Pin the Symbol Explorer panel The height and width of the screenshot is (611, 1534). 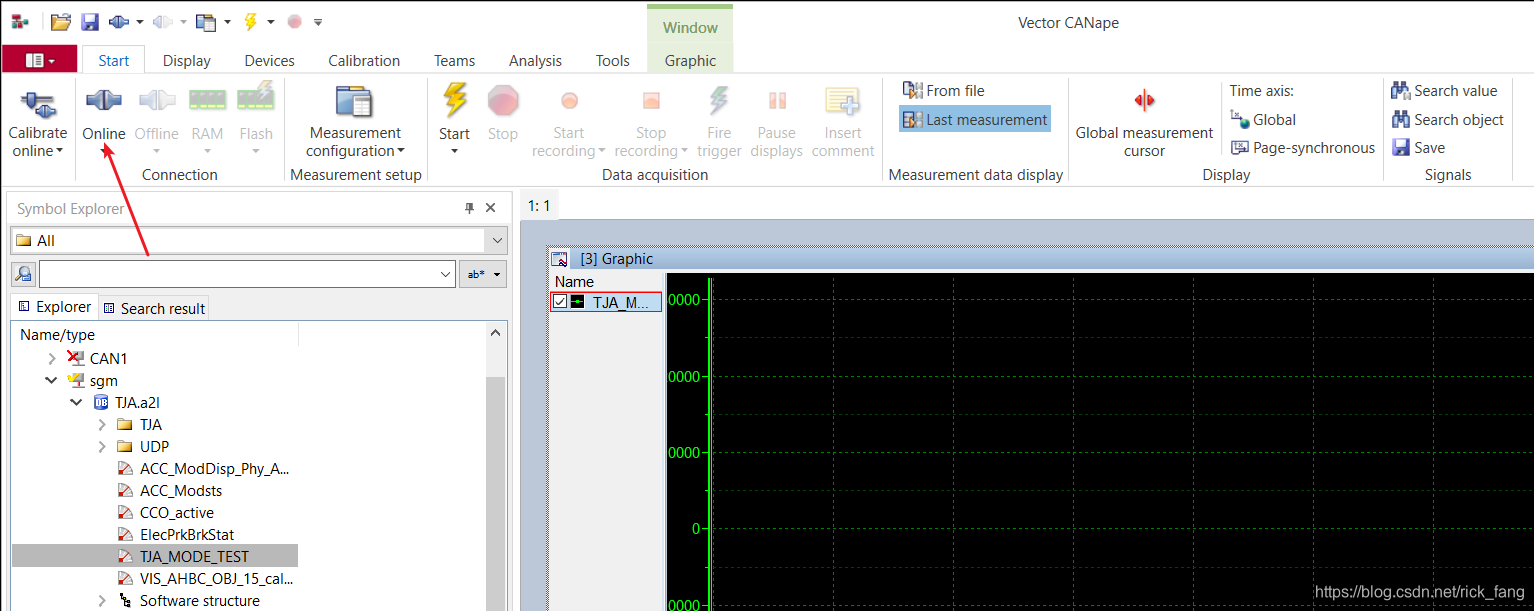tap(469, 208)
